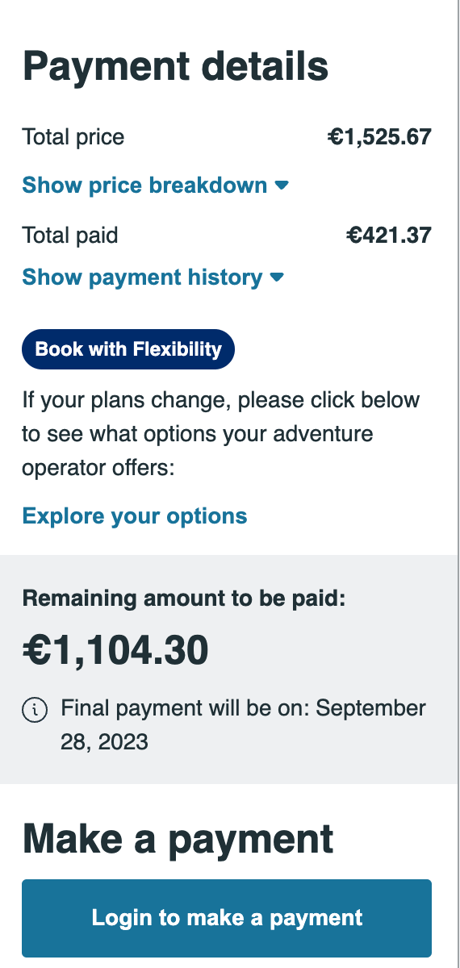This screenshot has width=460, height=968.
Task: Open the Explore your options link
Action: [x=135, y=515]
